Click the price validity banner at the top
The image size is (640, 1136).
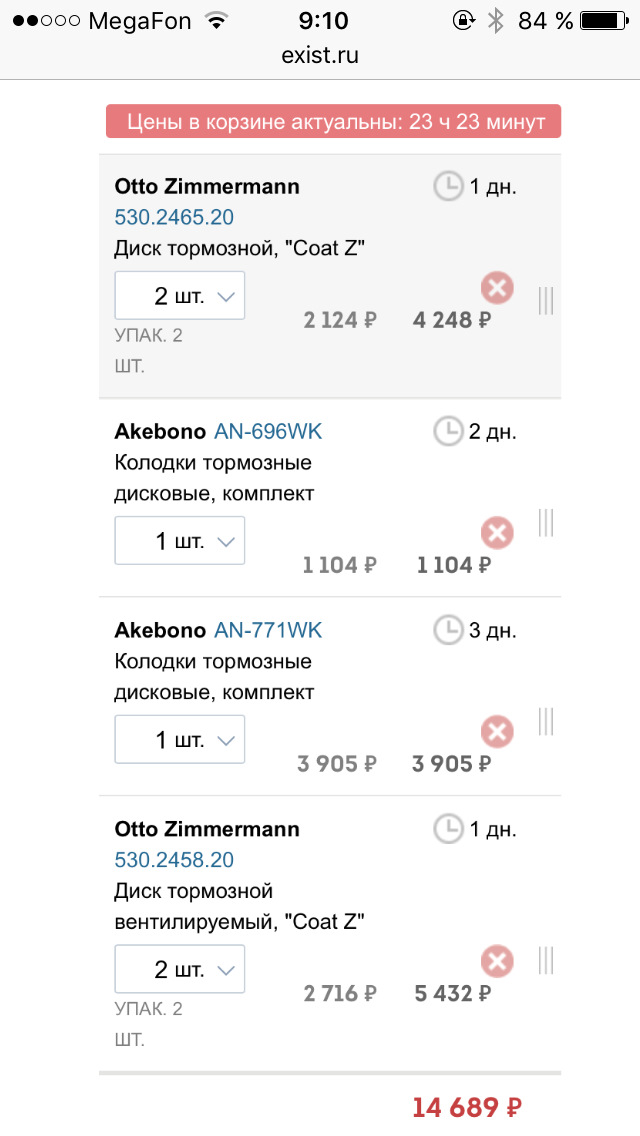[333, 120]
